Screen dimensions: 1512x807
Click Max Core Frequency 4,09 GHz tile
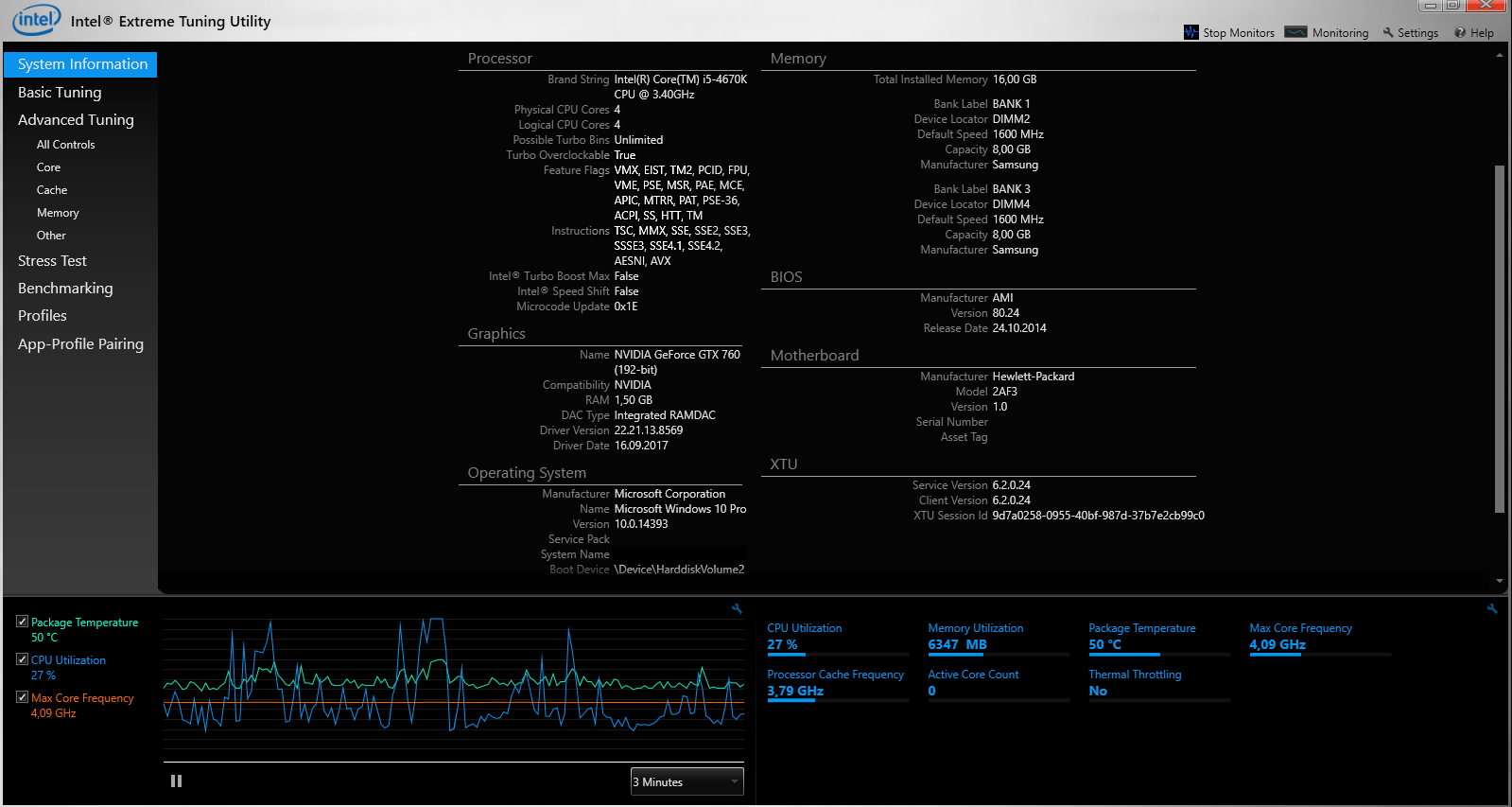tap(1319, 637)
